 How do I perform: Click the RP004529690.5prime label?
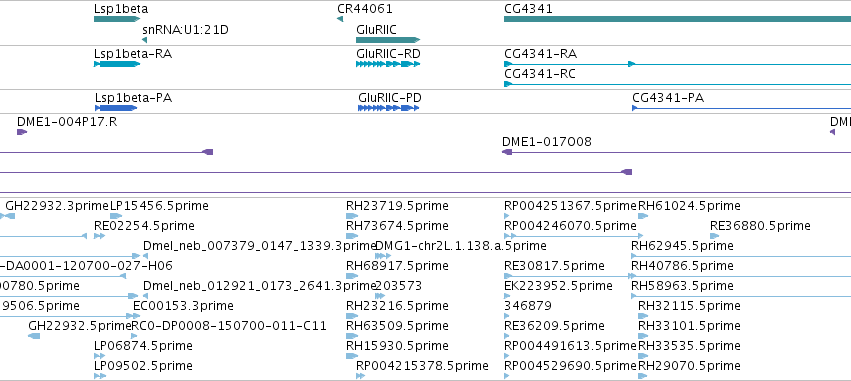click(x=570, y=366)
